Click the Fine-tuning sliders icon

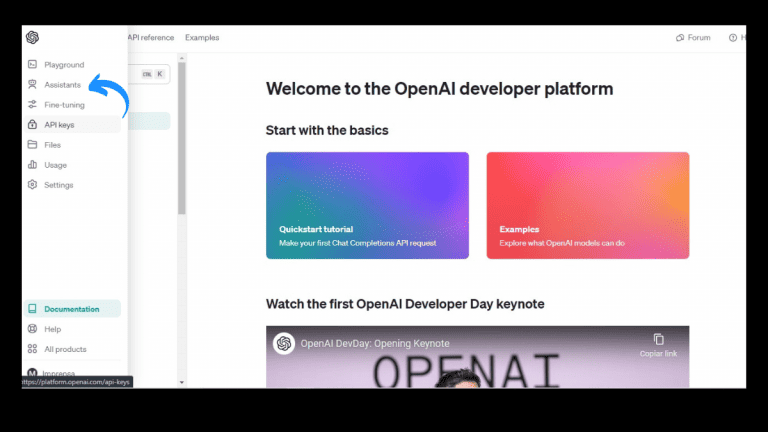pyautogui.click(x=33, y=105)
